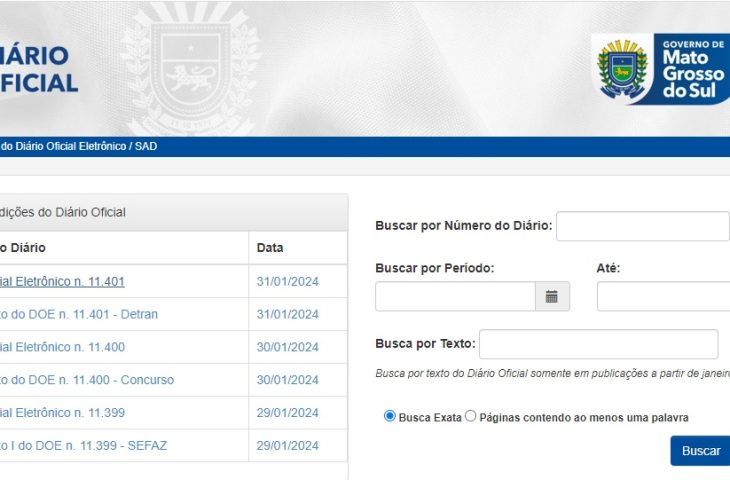Click the Diário Oficial logo in the header
The image size is (730, 480).
(38, 69)
